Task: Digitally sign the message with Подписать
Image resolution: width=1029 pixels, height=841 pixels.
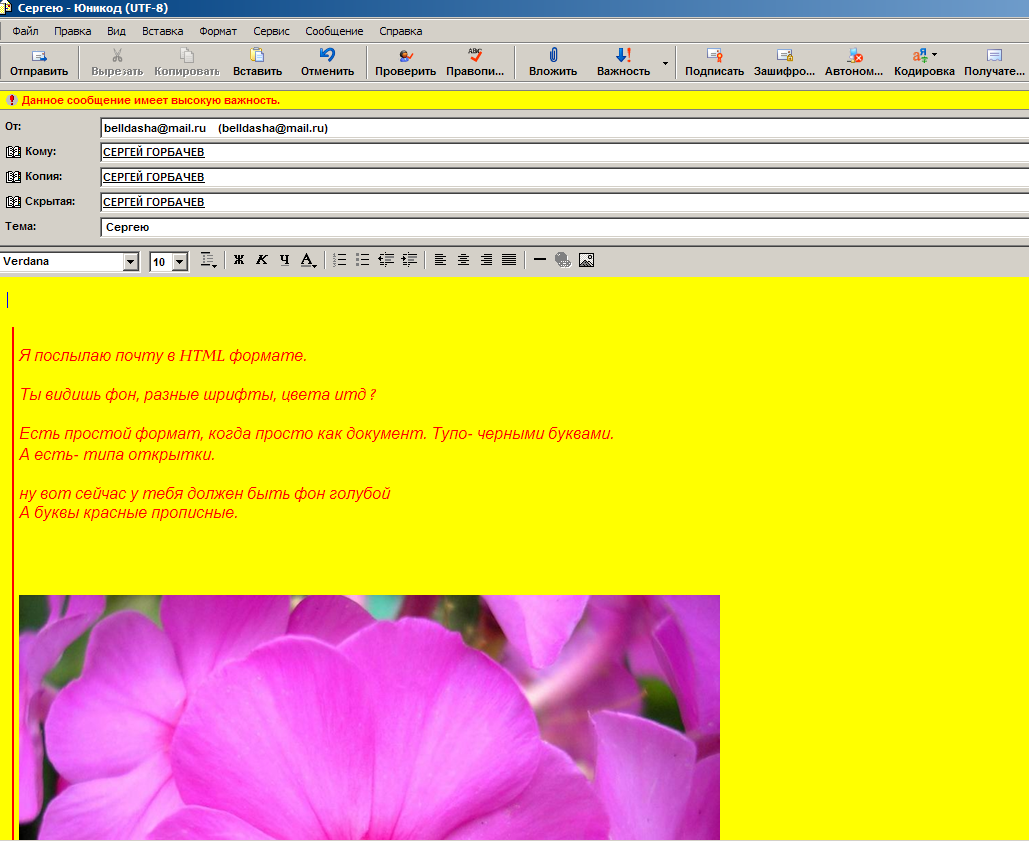Action: click(x=715, y=62)
